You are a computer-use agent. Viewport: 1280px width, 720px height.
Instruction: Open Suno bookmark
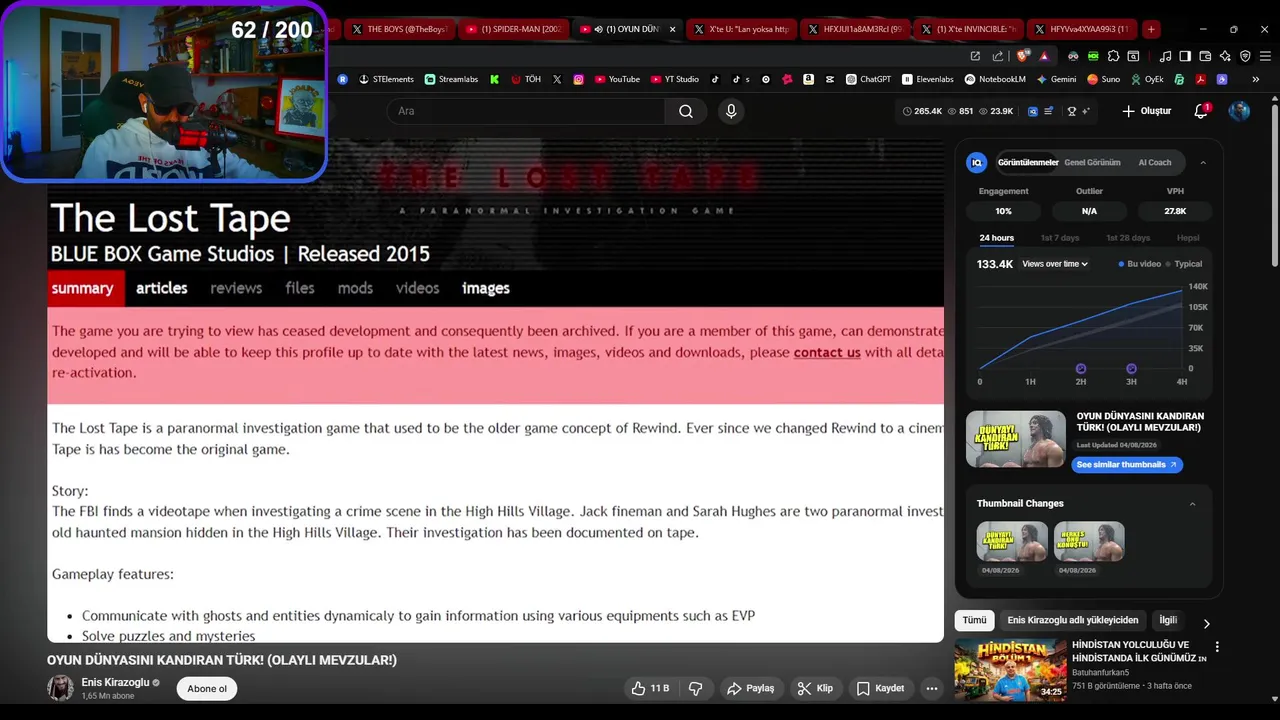pos(1103,79)
